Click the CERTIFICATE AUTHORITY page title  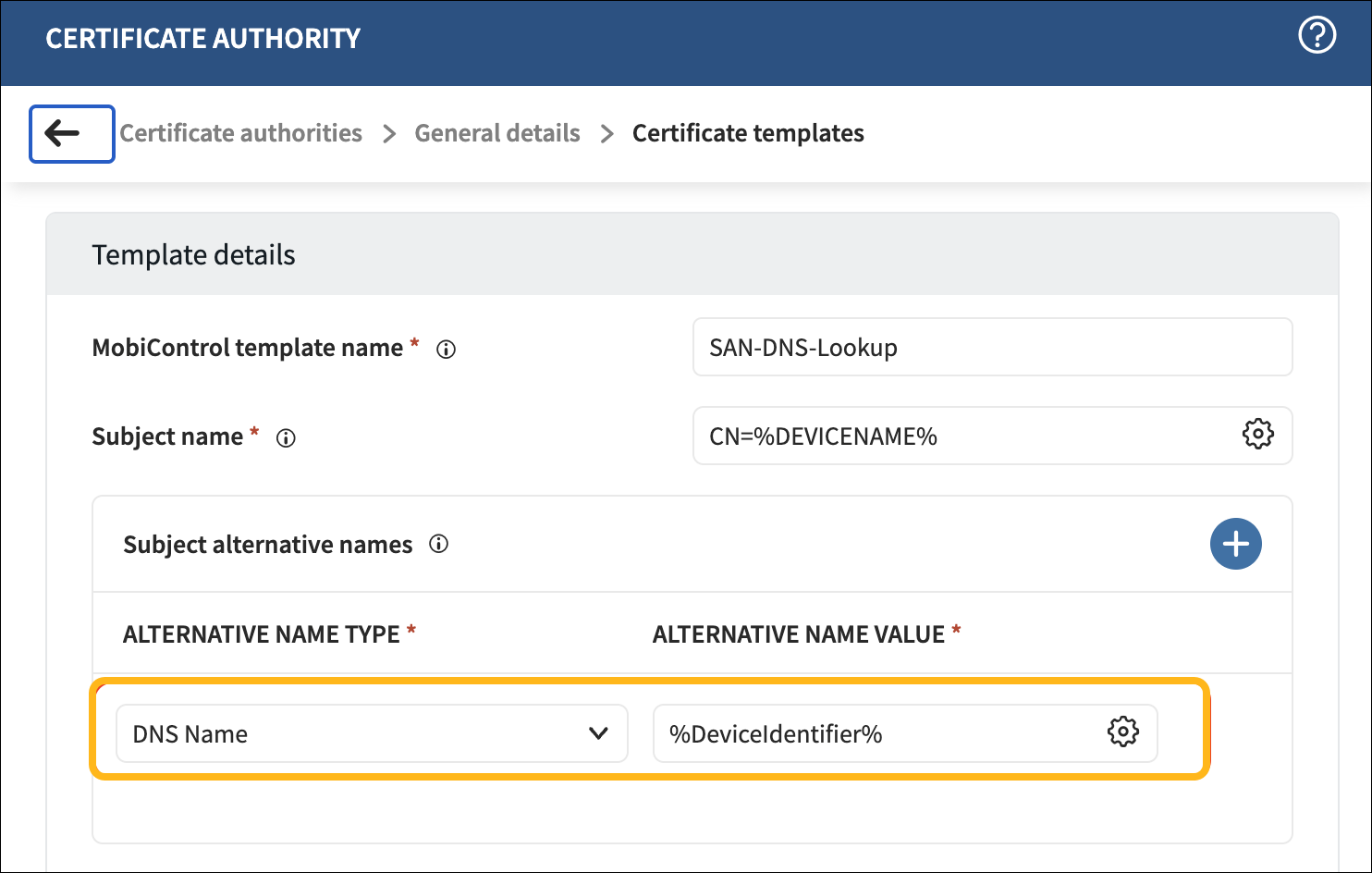(x=203, y=39)
